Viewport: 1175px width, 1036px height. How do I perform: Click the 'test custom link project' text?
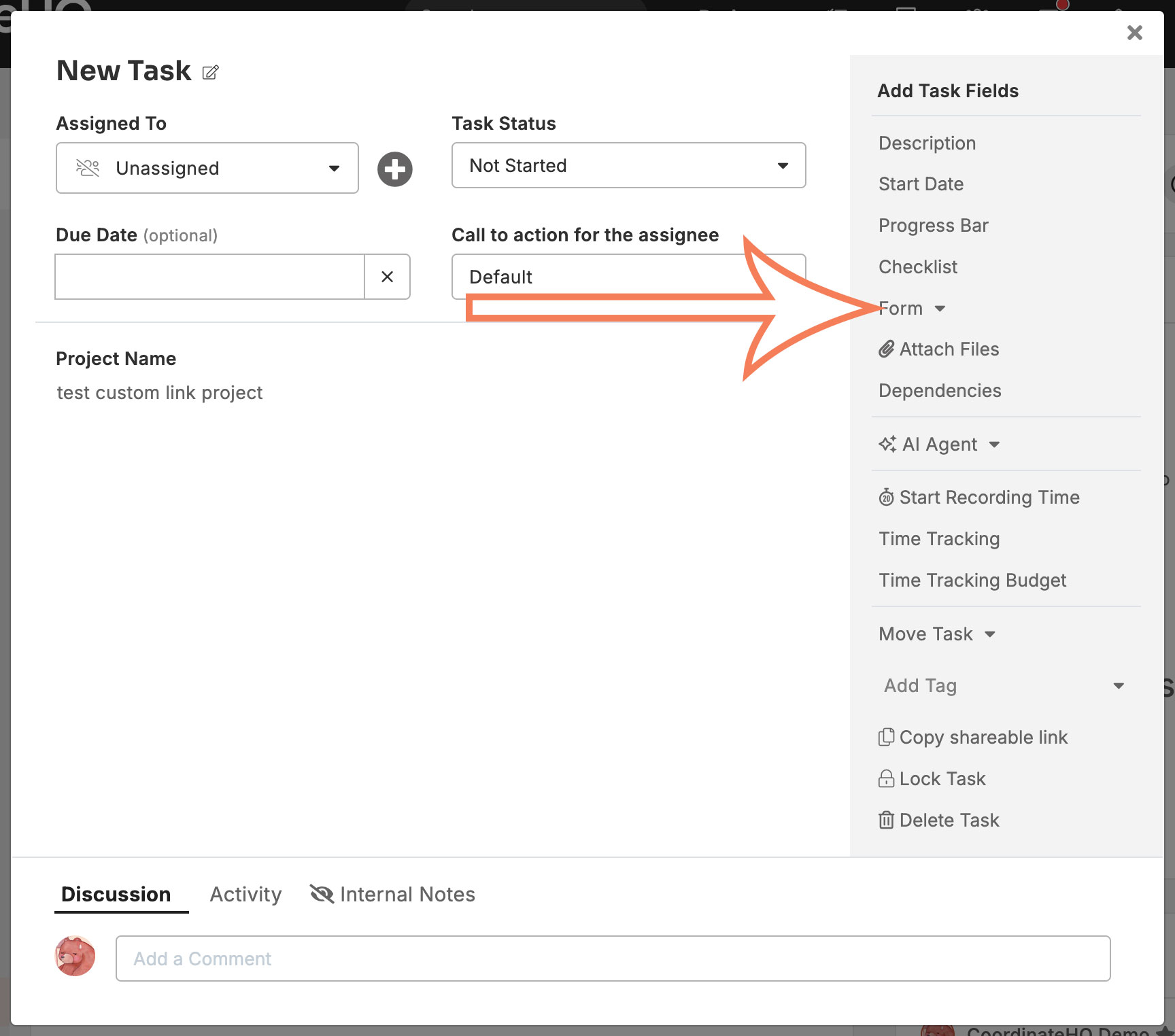(x=160, y=393)
